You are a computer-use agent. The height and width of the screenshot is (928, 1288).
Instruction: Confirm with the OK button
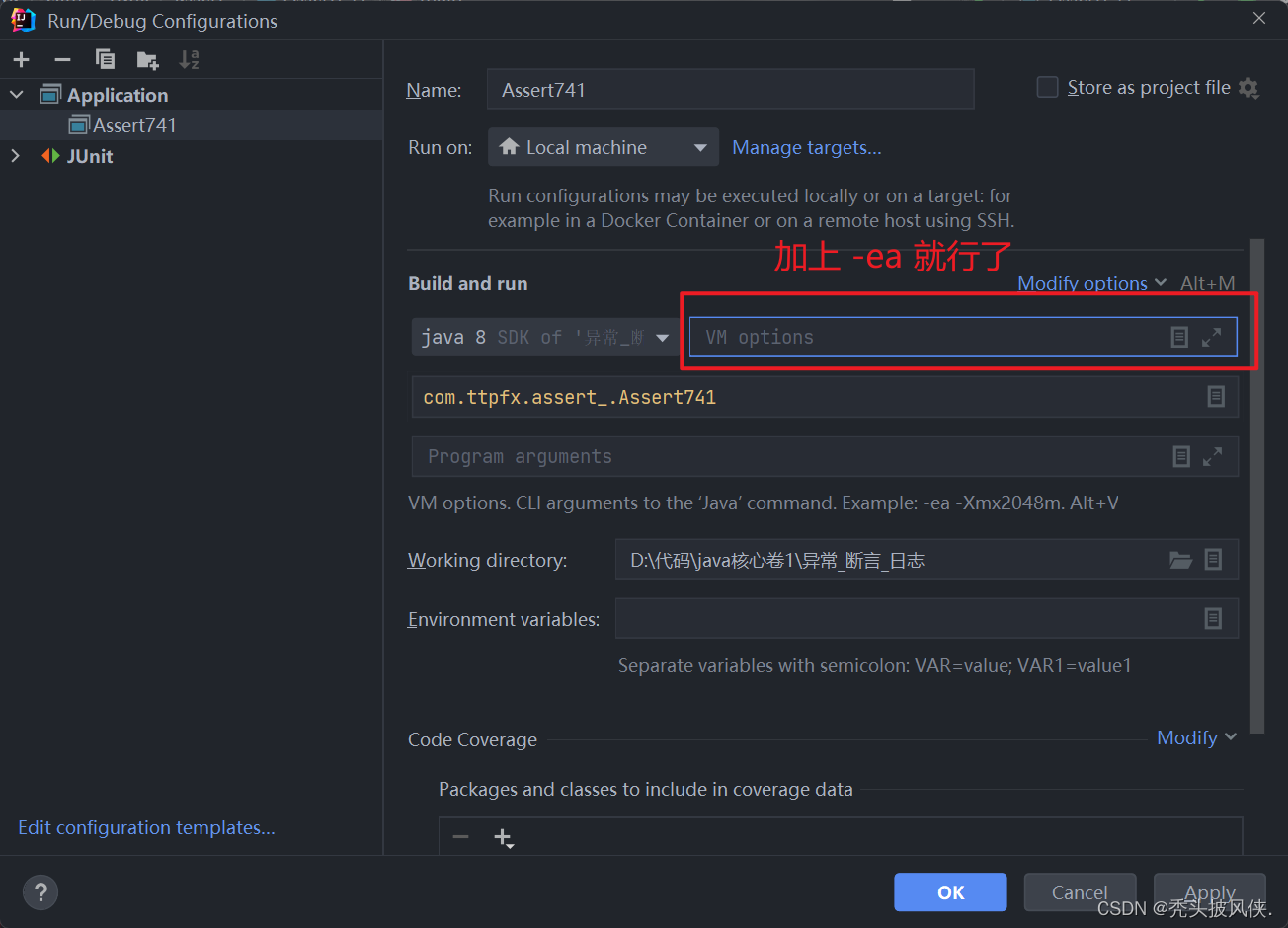point(950,892)
